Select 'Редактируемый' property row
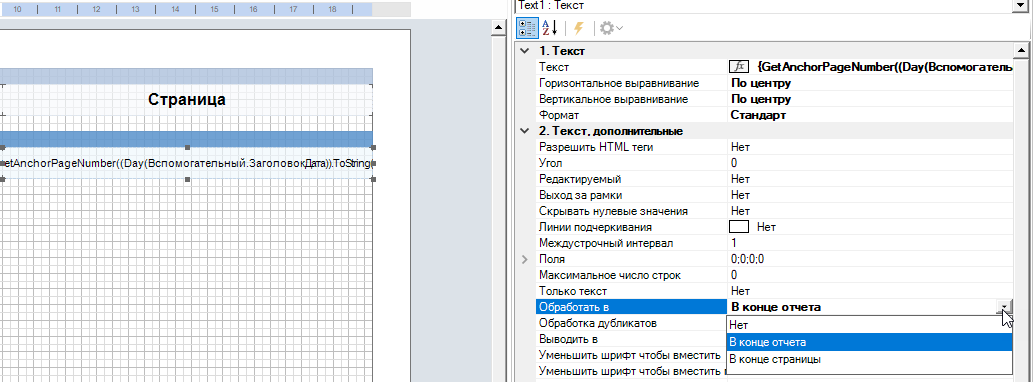Viewport: 1033px width, 382px height. tap(774, 179)
